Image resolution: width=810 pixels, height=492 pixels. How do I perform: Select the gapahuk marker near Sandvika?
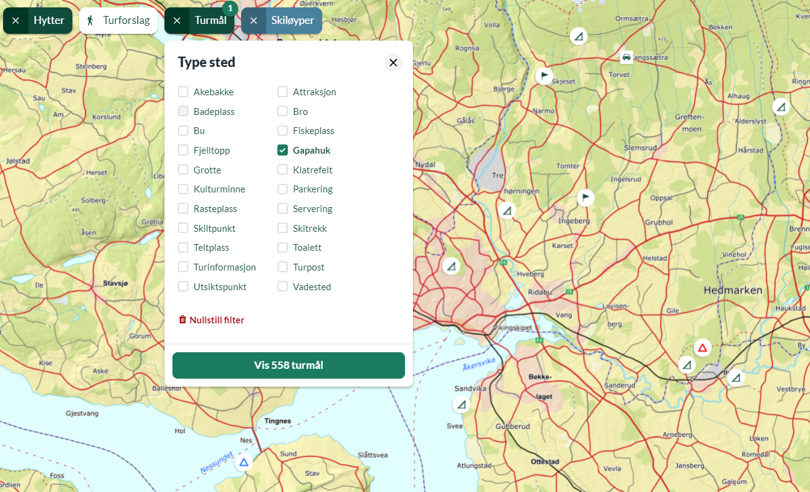point(462,405)
